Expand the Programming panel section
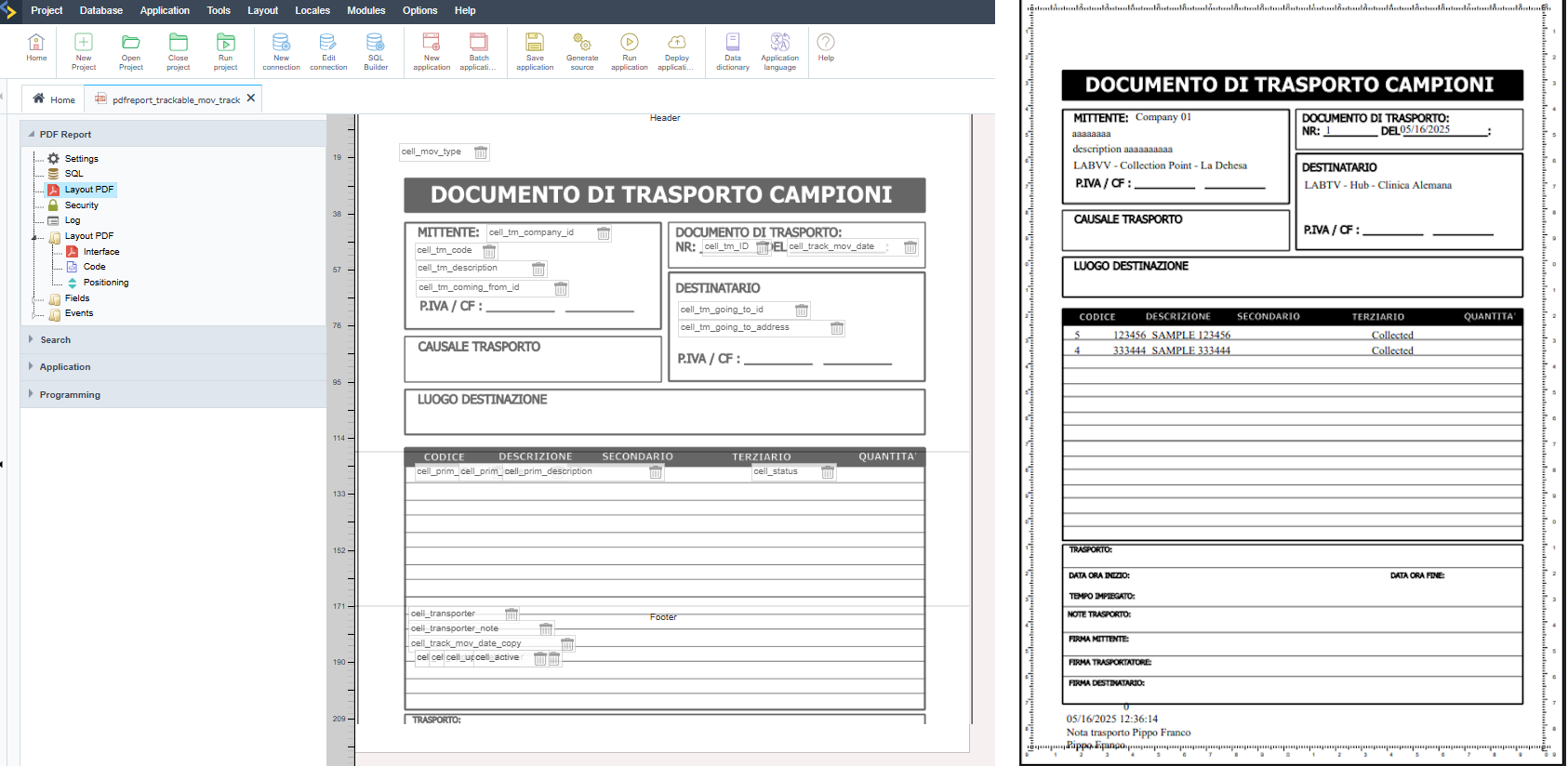 pyautogui.click(x=70, y=395)
